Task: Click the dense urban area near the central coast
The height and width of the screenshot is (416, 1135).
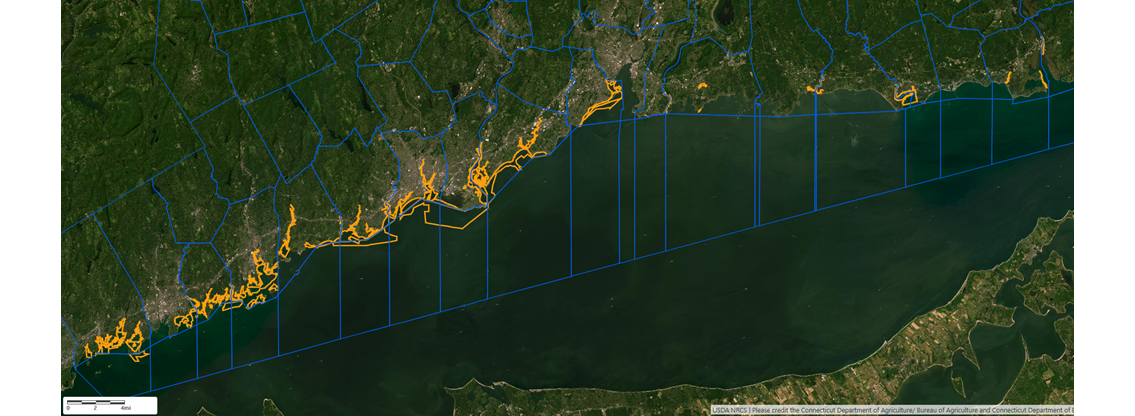Action: 410,170
